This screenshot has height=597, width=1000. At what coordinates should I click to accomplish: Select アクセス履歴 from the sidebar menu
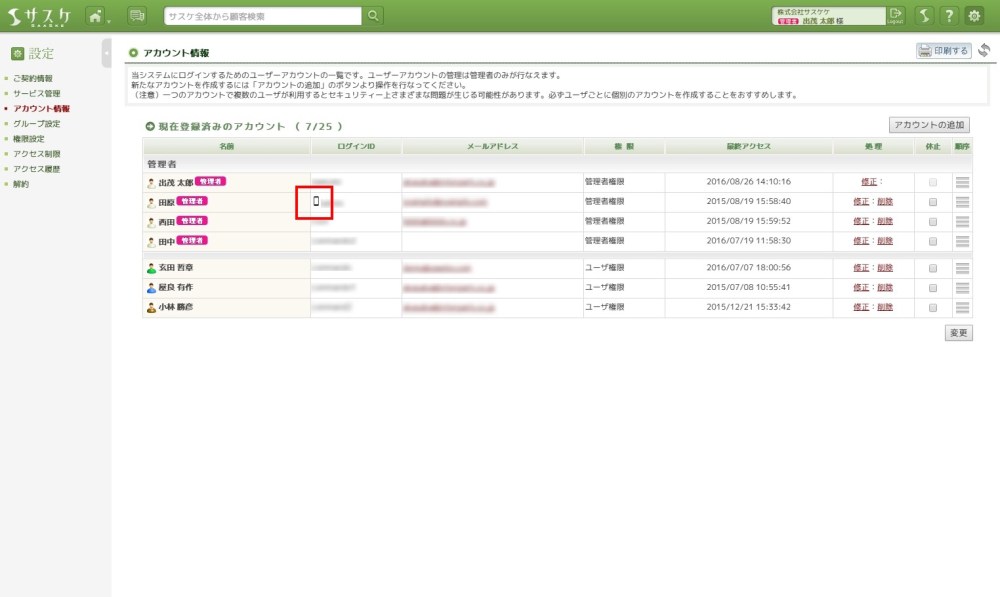click(x=36, y=169)
